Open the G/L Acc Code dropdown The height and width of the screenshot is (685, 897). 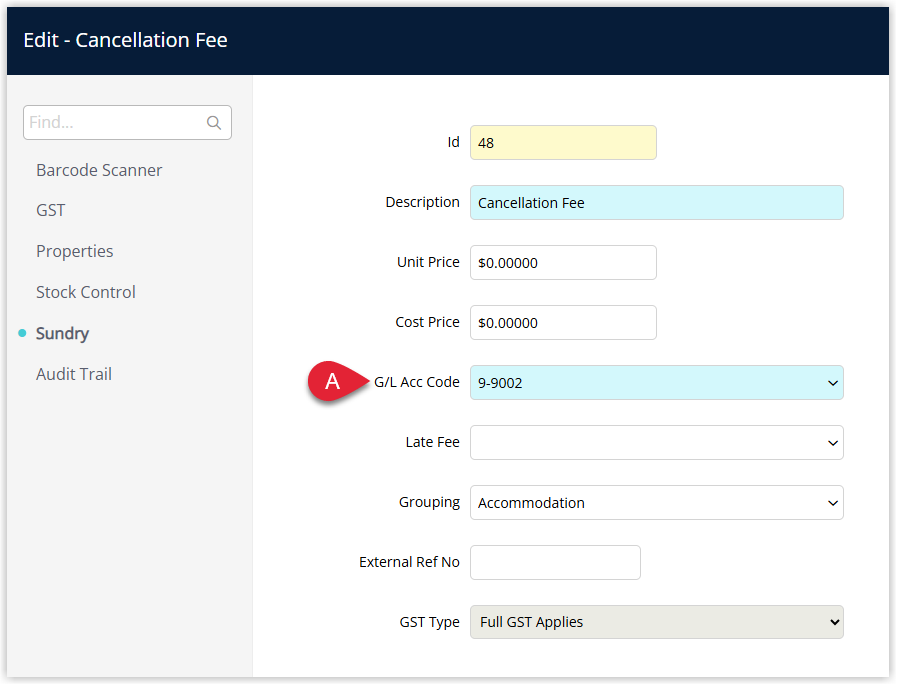click(657, 382)
